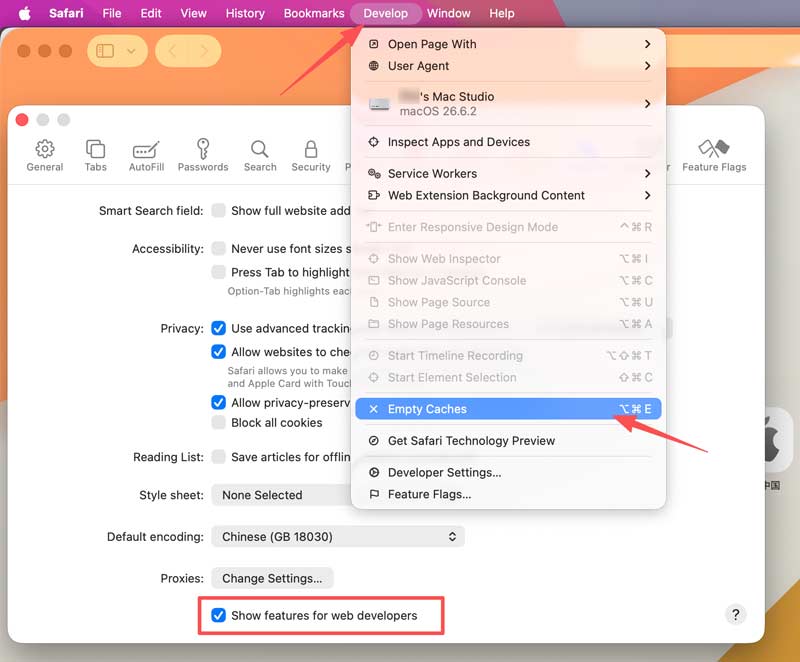Click the Change Settings proxies button
The image size is (800, 662).
coord(272,578)
